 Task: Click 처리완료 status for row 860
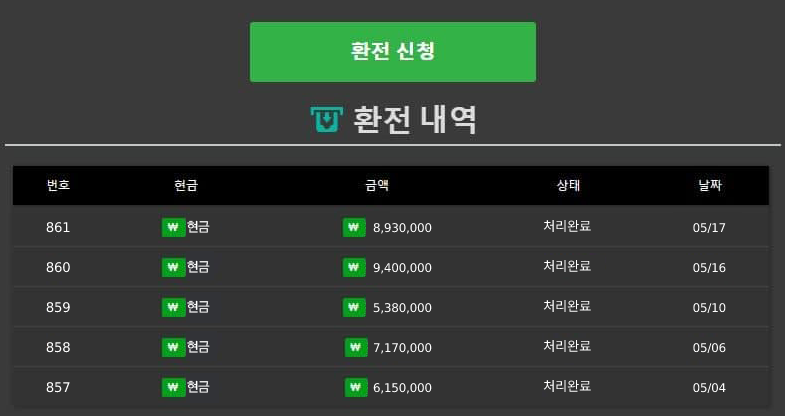tap(567, 266)
